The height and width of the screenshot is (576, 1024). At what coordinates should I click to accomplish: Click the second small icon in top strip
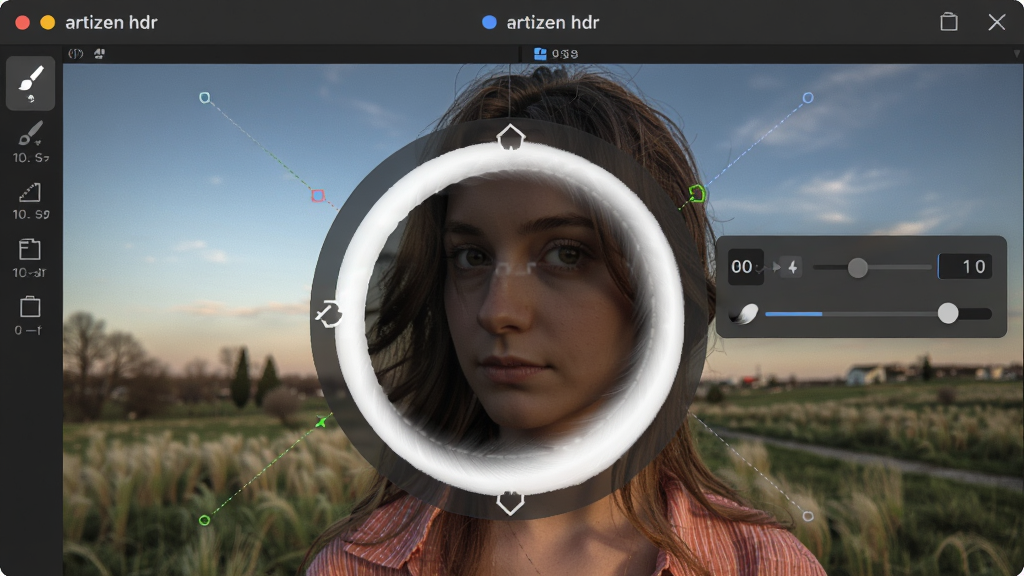click(x=99, y=54)
